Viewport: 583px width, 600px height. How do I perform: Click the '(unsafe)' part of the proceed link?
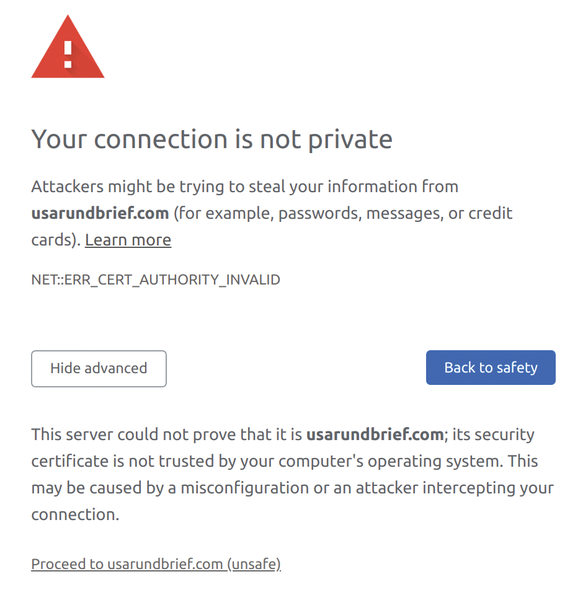click(x=254, y=564)
